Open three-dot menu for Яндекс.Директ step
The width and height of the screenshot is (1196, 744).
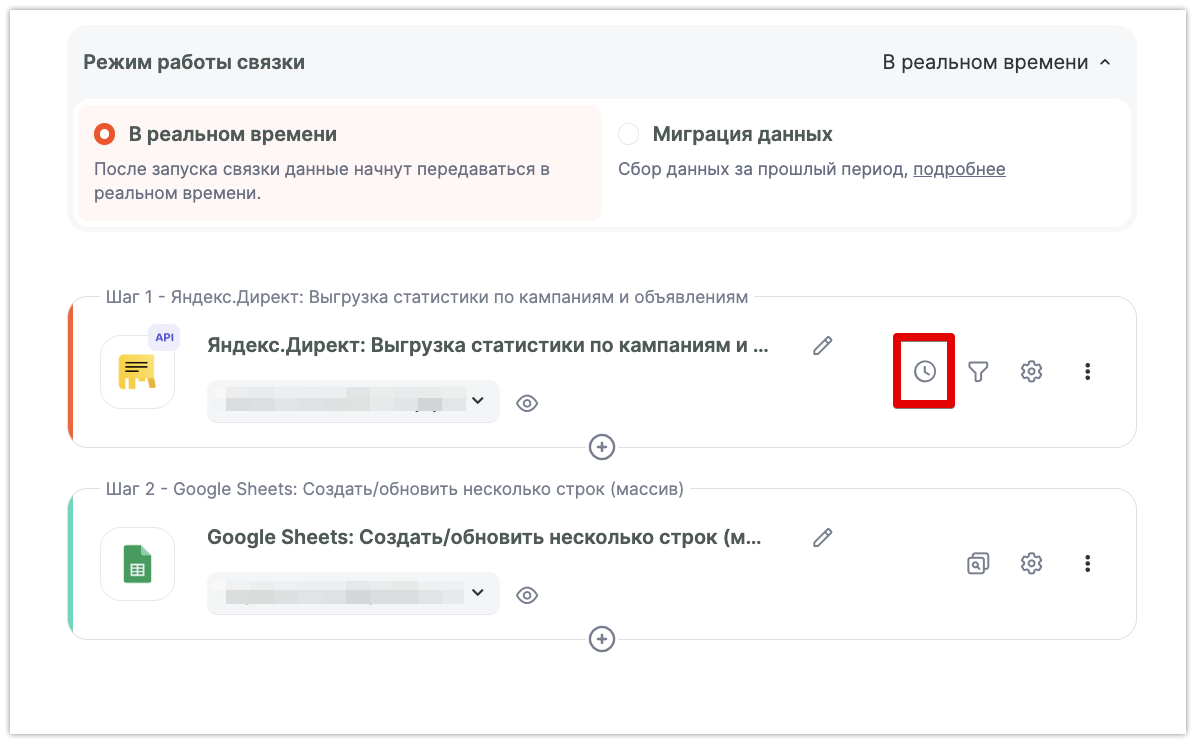pyautogui.click(x=1087, y=372)
